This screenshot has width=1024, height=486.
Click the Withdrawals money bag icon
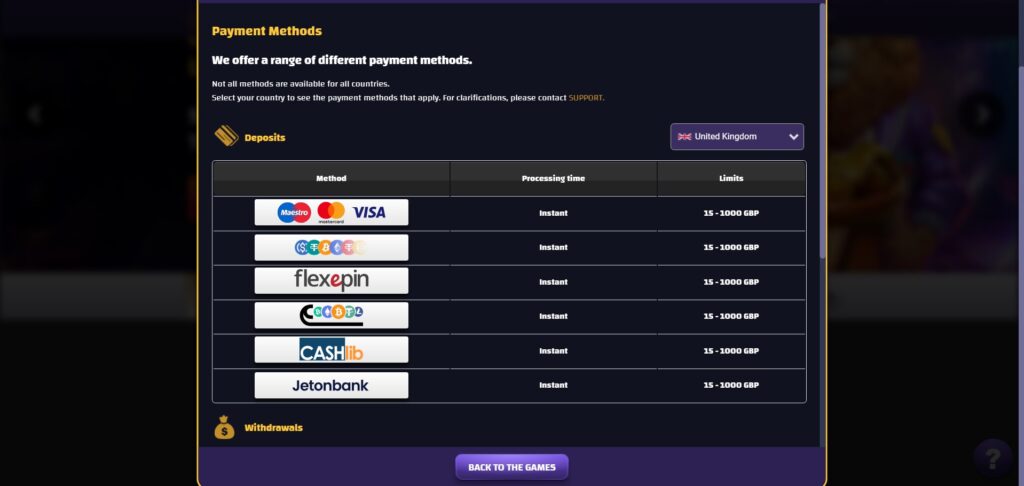click(225, 428)
